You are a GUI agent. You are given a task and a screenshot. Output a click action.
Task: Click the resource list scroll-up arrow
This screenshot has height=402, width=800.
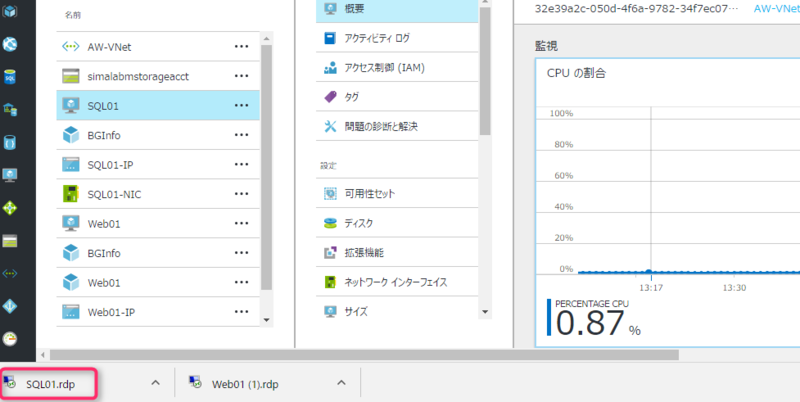(x=266, y=36)
